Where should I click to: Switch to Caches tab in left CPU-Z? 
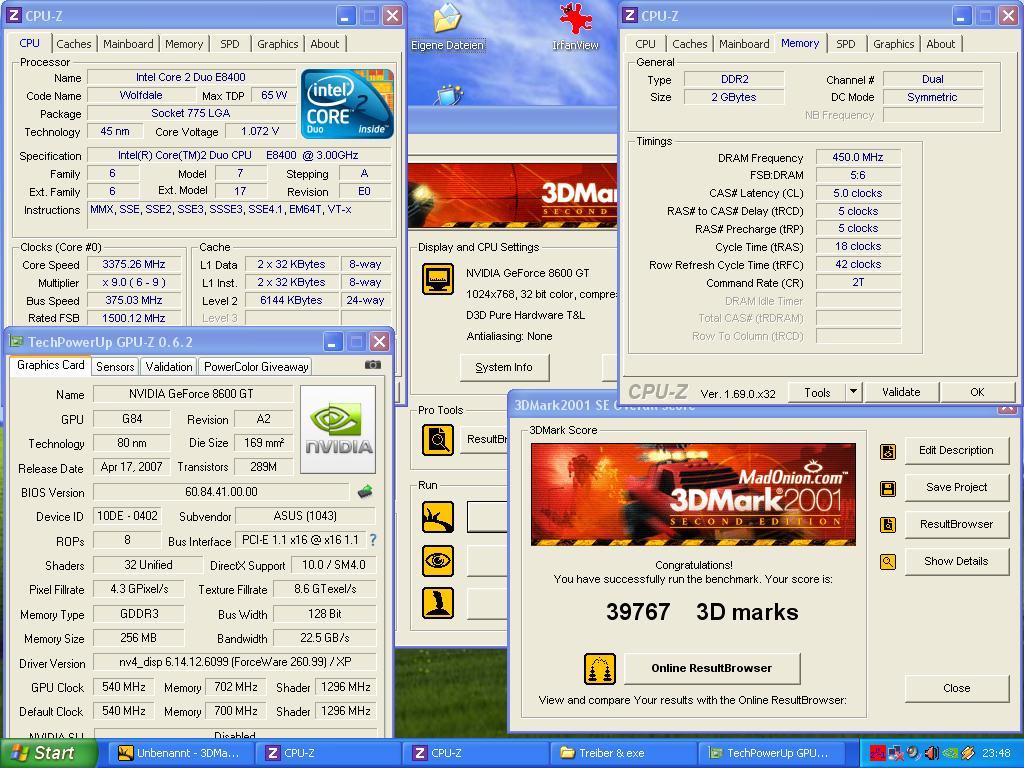coord(74,44)
